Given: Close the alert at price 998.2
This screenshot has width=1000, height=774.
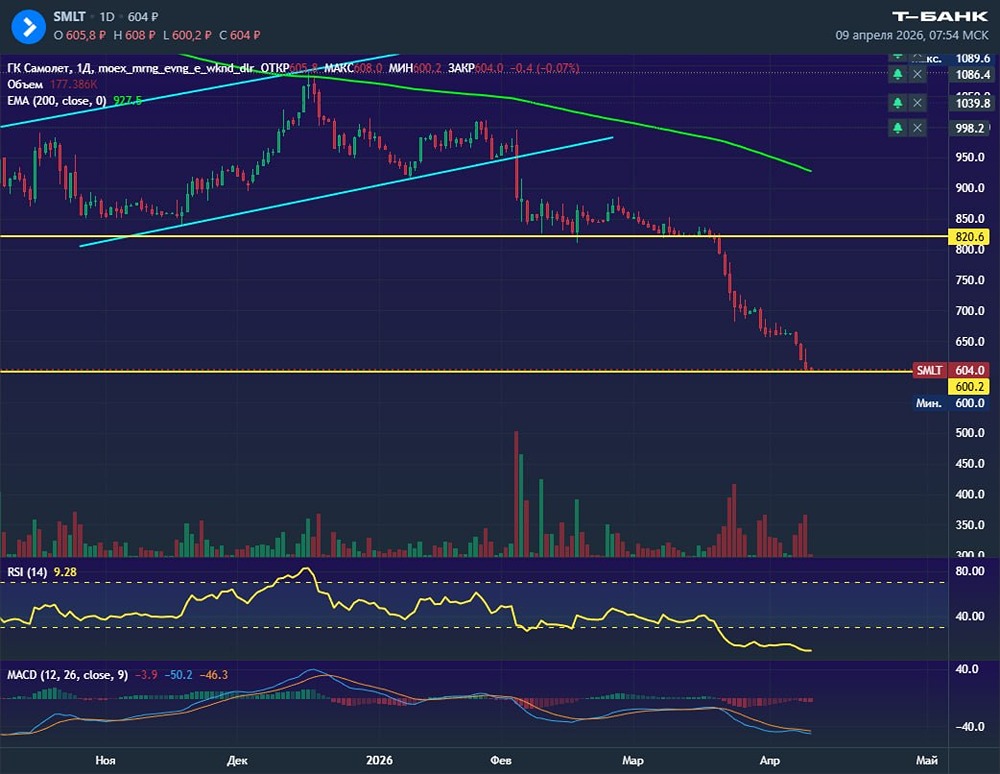Looking at the screenshot, I should tap(918, 128).
